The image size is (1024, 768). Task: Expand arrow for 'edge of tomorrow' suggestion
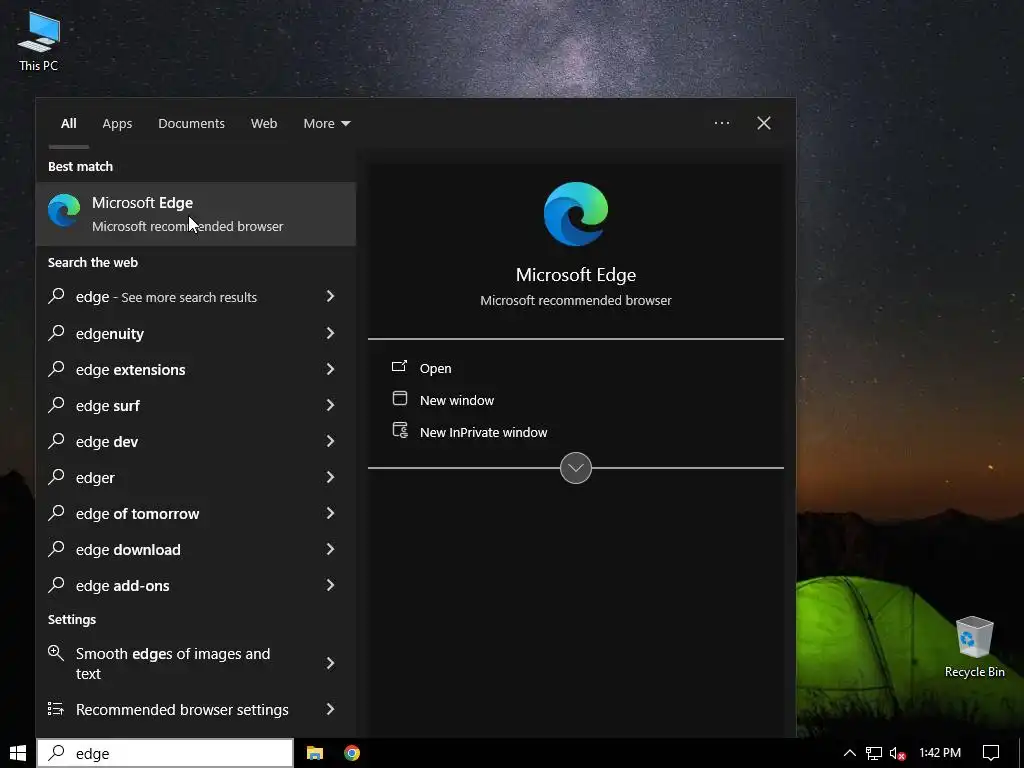coord(330,513)
